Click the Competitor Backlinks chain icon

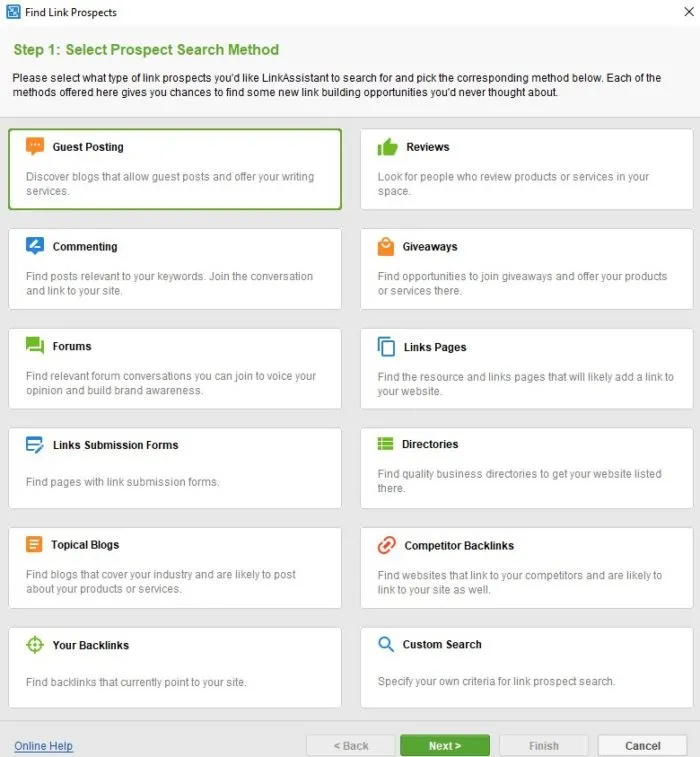point(387,545)
